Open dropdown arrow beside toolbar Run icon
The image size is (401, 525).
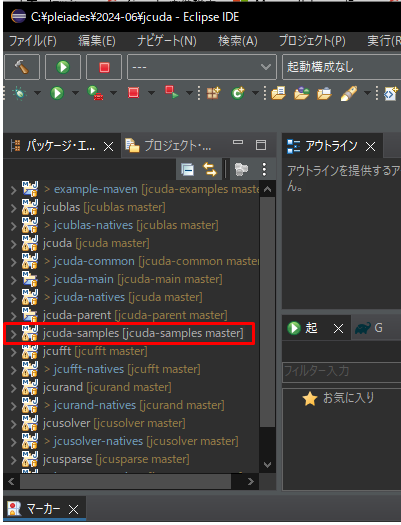point(75,93)
